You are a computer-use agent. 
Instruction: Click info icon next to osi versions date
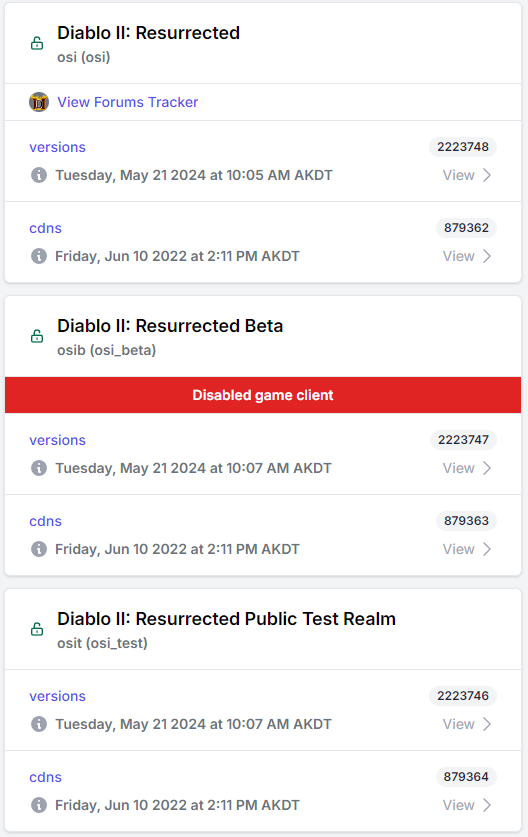[39, 175]
